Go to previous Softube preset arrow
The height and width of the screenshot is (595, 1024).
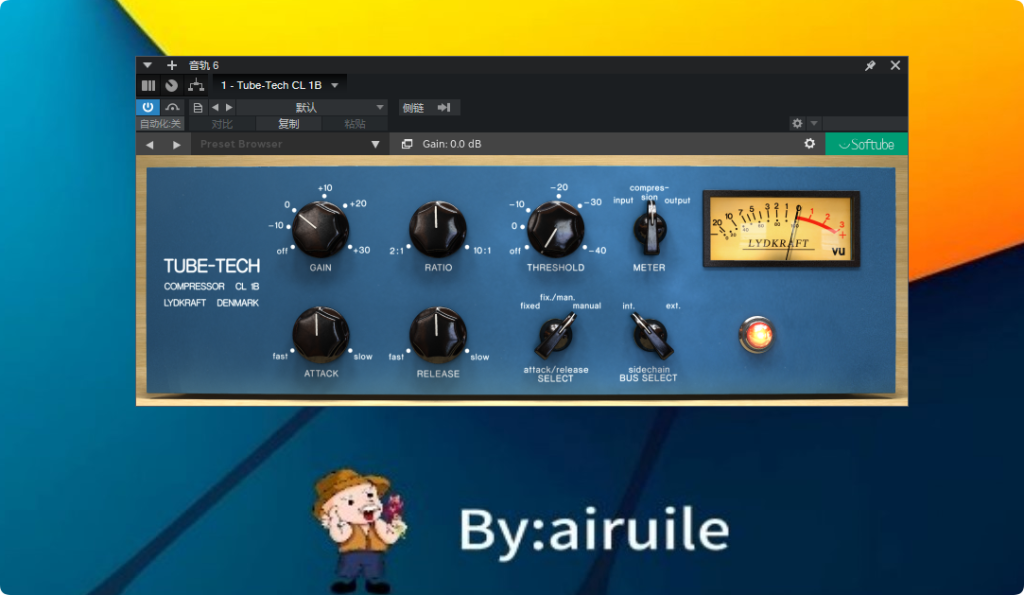(x=150, y=145)
